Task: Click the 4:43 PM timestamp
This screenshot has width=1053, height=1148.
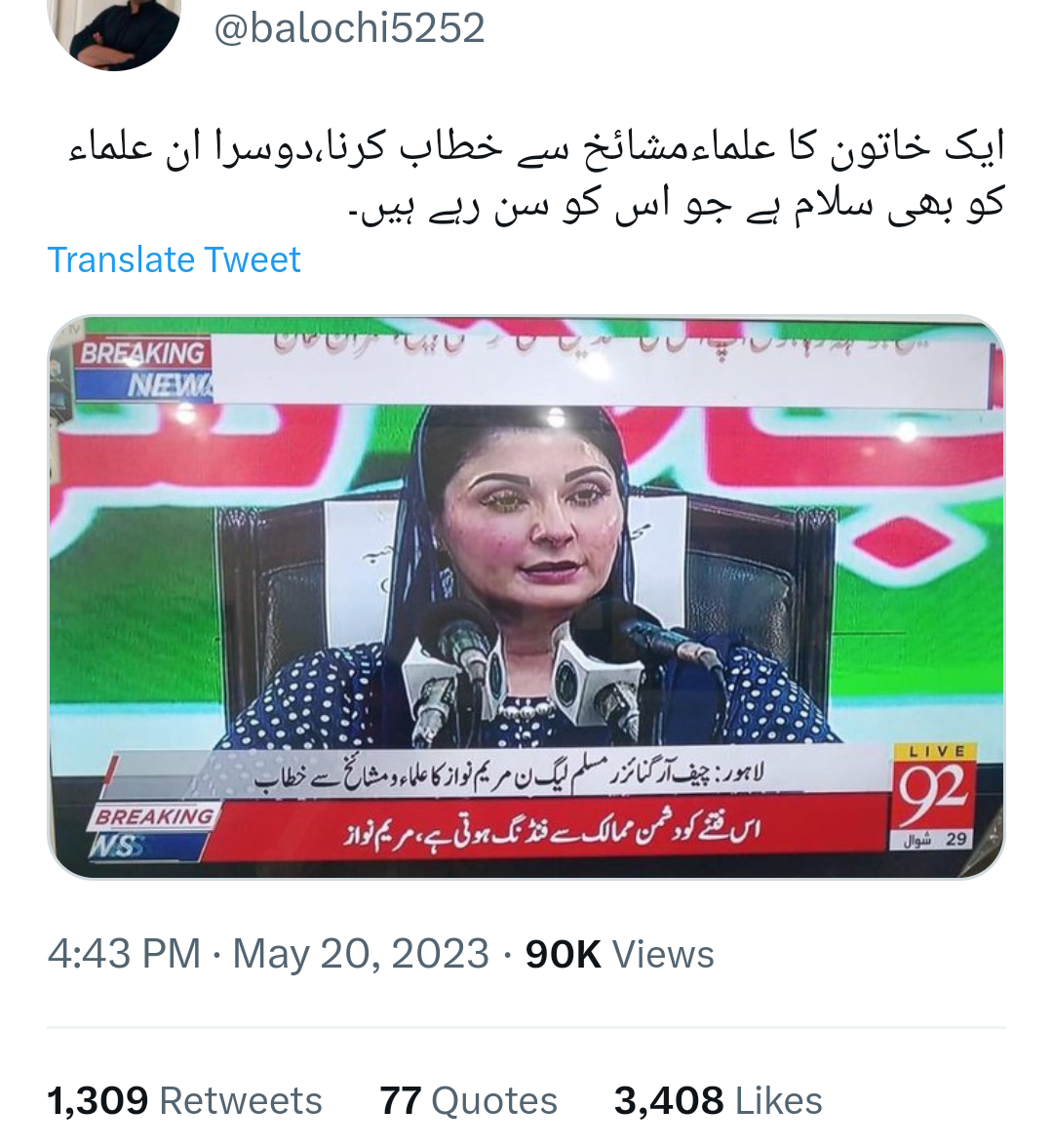Action: click(x=124, y=954)
